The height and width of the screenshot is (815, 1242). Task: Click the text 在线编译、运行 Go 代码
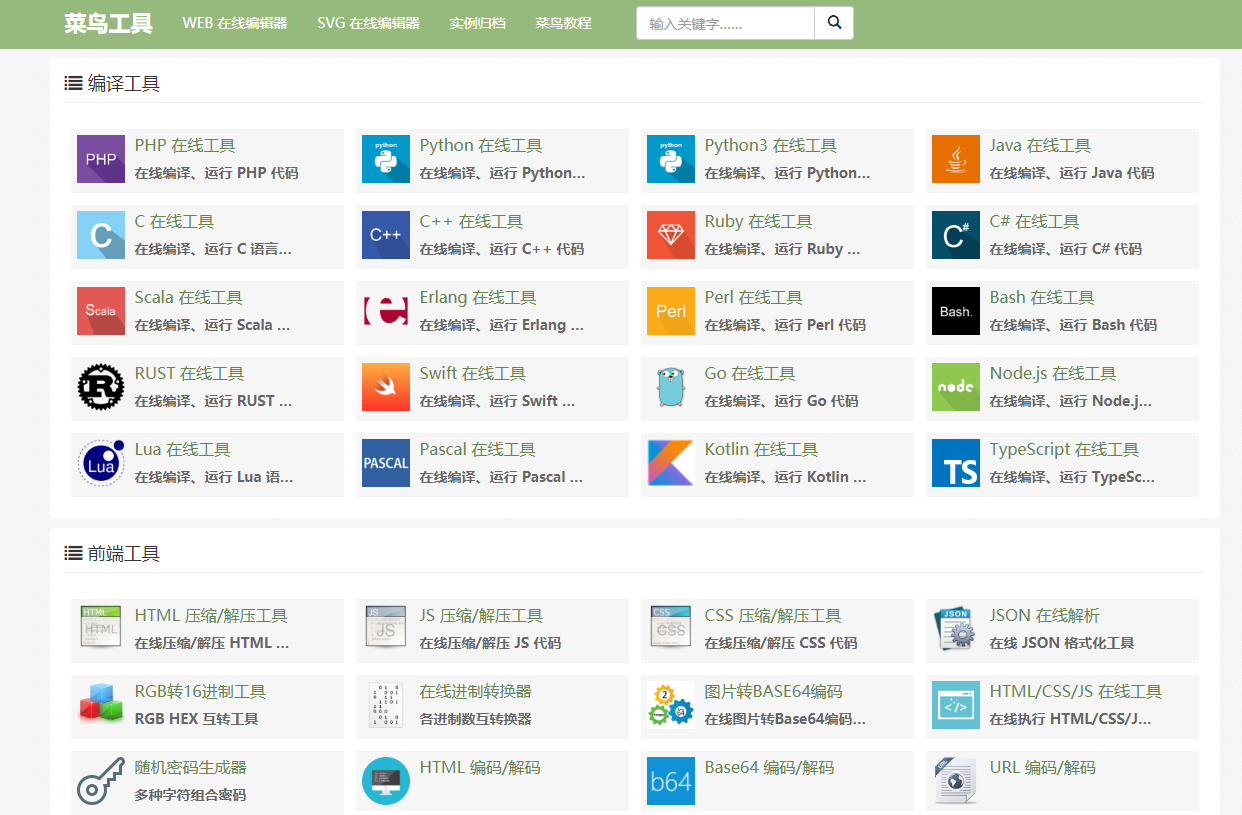pyautogui.click(x=781, y=401)
